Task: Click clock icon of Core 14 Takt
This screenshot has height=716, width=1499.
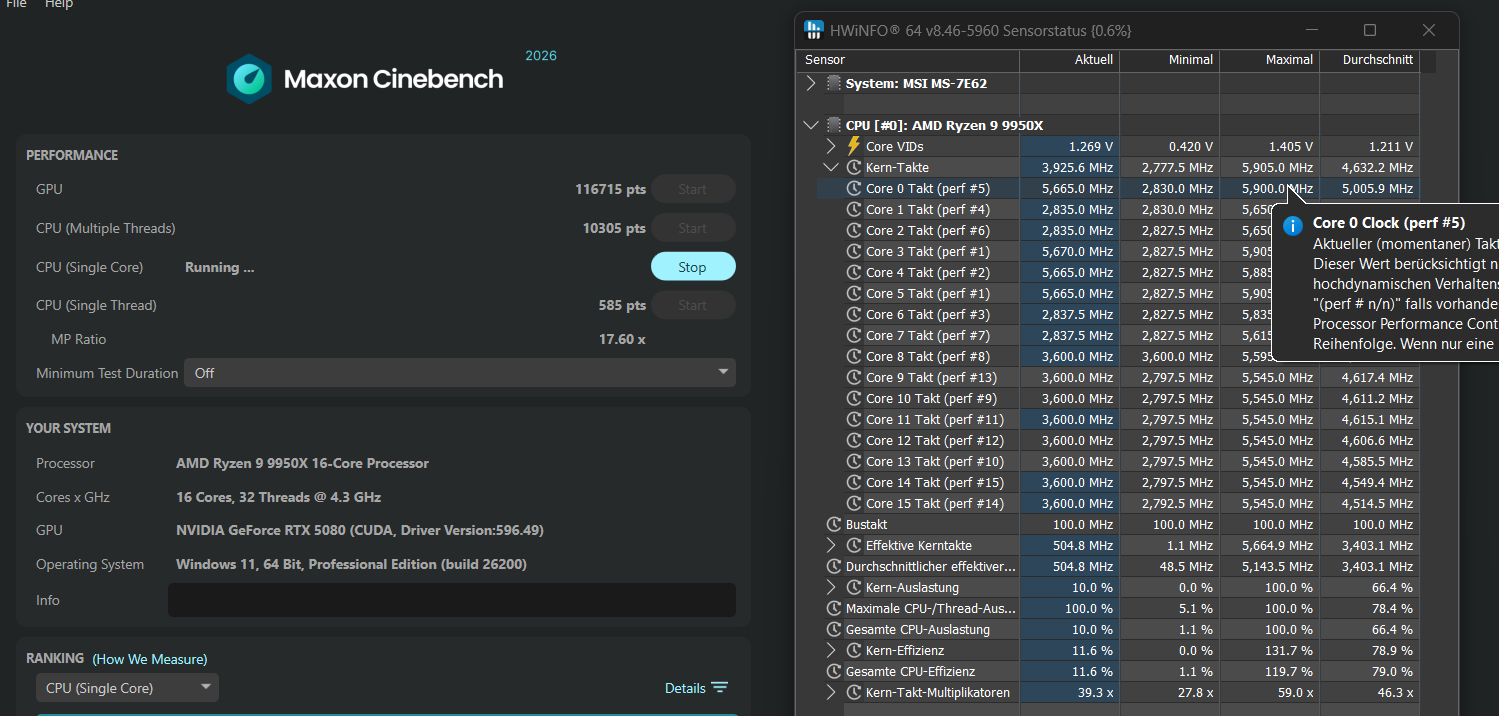Action: click(854, 482)
